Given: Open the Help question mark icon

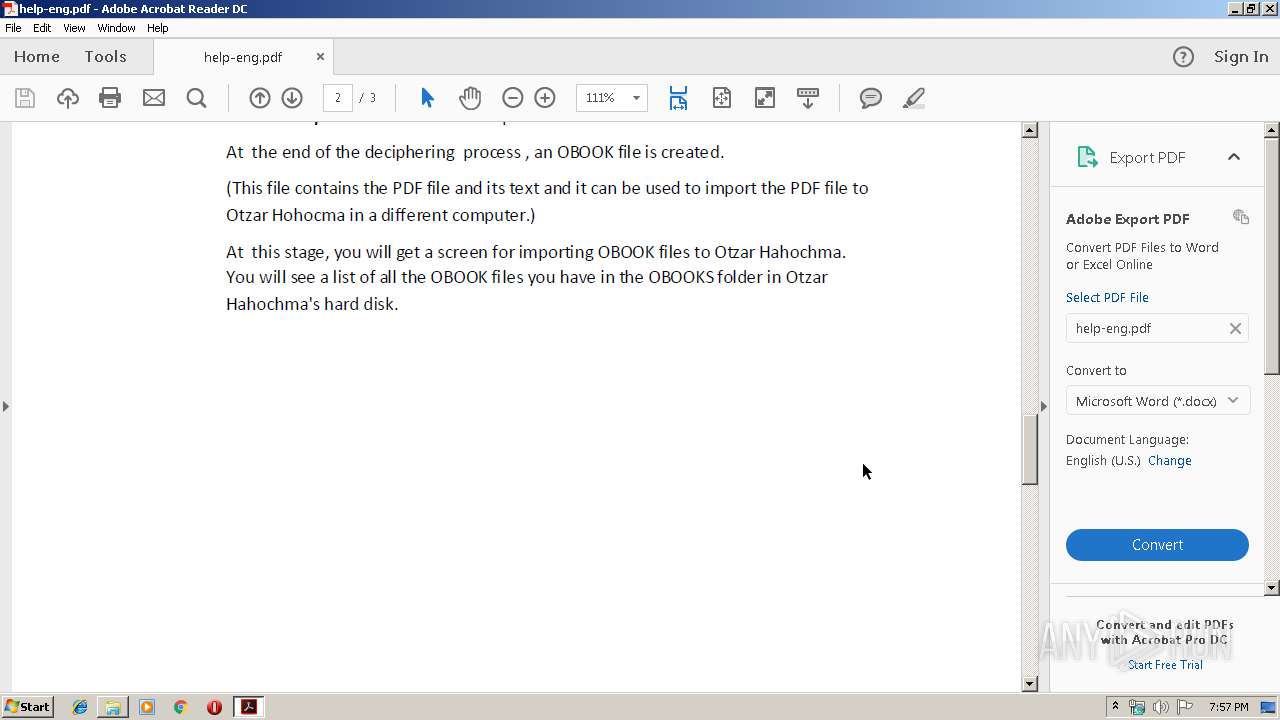Looking at the screenshot, I should tap(1183, 57).
